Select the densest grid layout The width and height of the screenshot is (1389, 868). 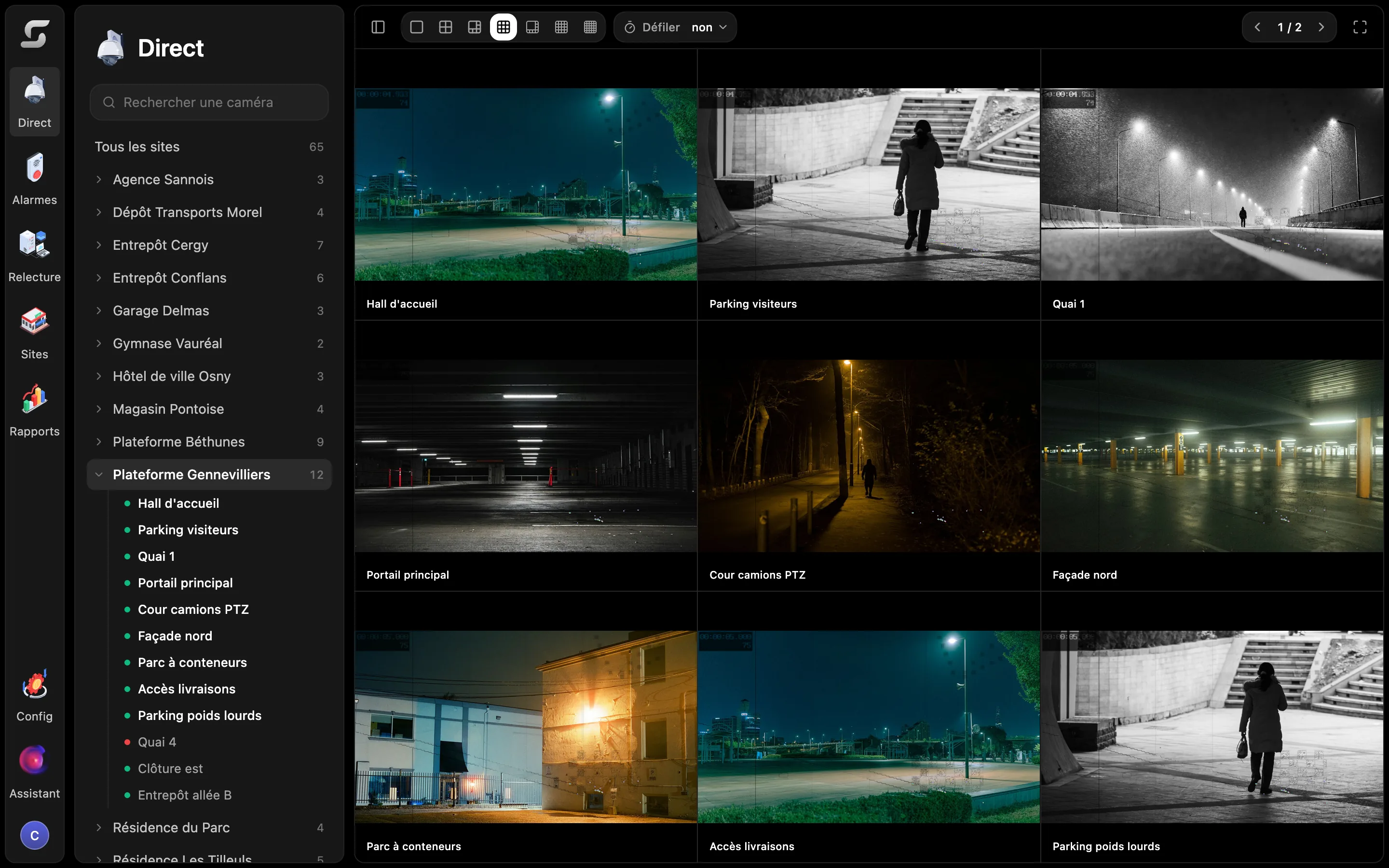[590, 27]
